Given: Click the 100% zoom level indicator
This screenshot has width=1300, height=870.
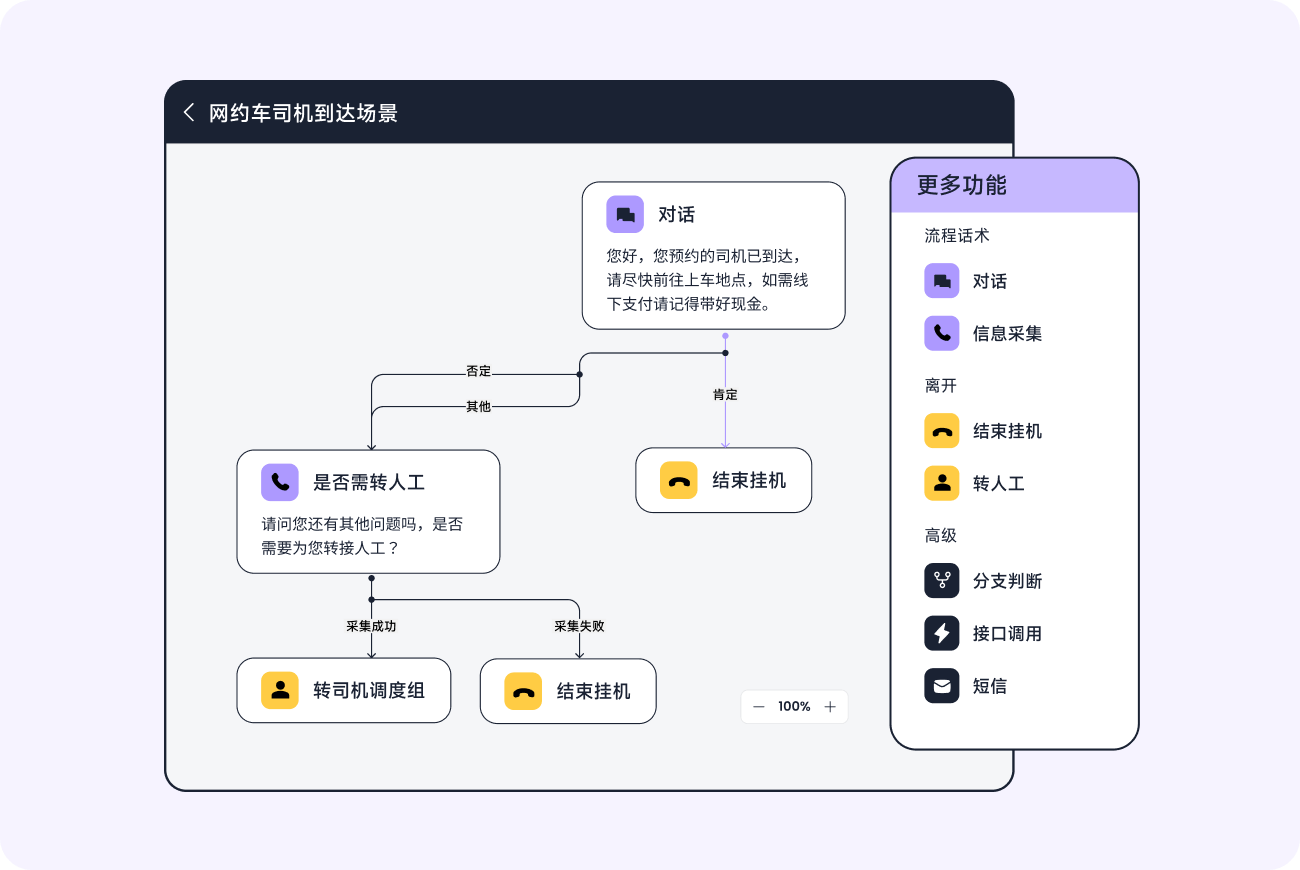Looking at the screenshot, I should click(794, 706).
